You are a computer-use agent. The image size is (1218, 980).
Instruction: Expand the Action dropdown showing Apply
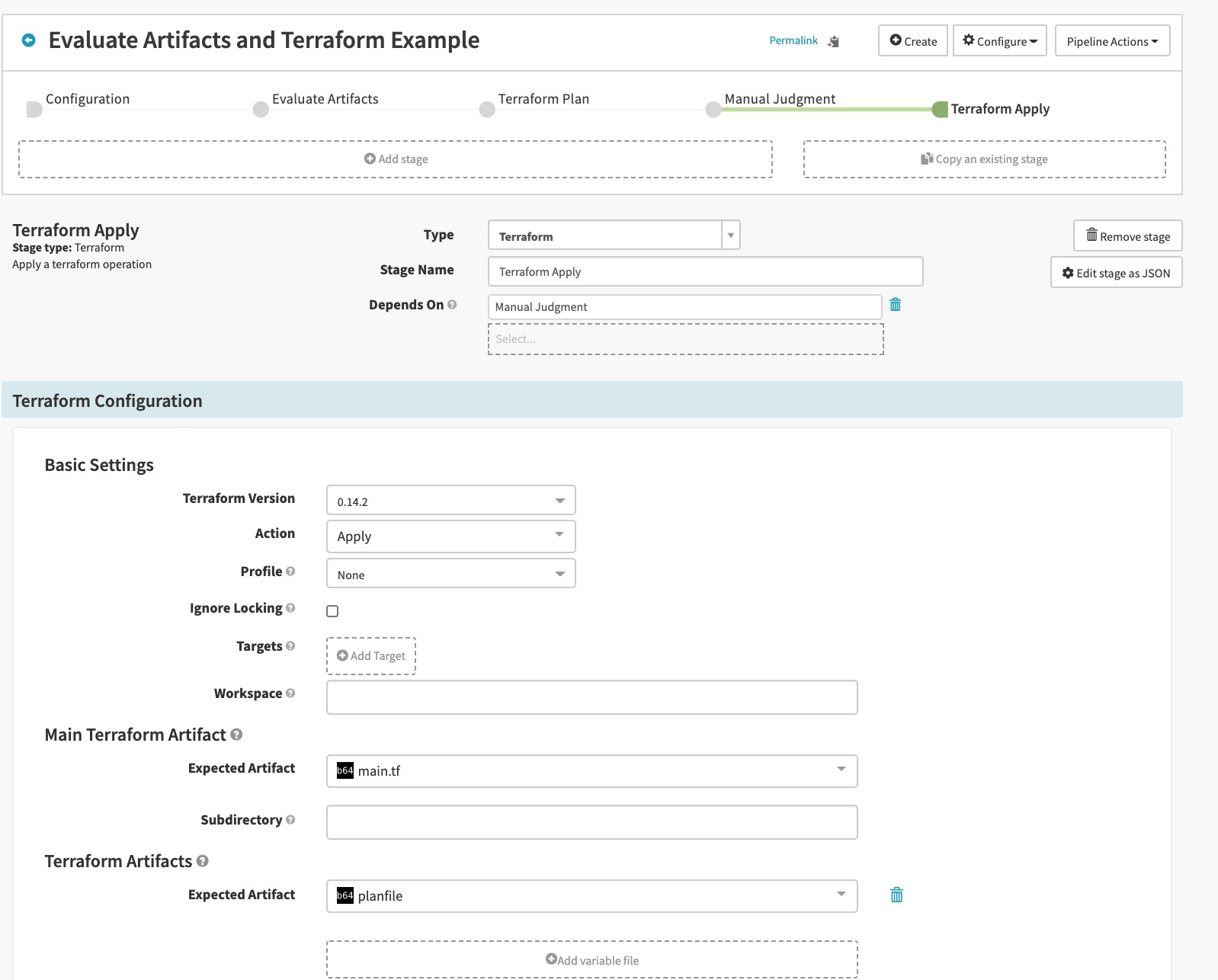pyautogui.click(x=450, y=536)
